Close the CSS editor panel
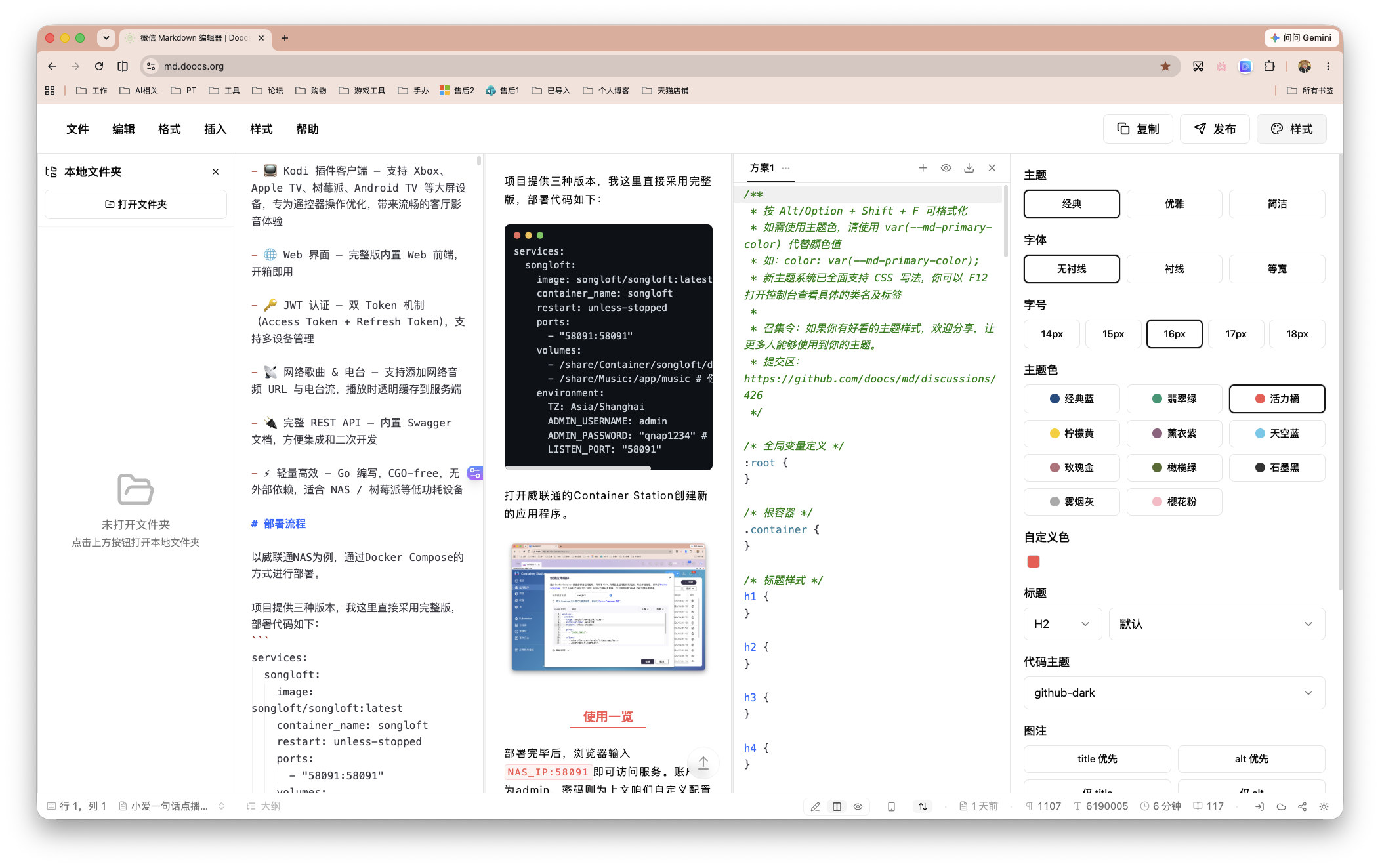Viewport: 1380px width, 868px height. coord(992,168)
